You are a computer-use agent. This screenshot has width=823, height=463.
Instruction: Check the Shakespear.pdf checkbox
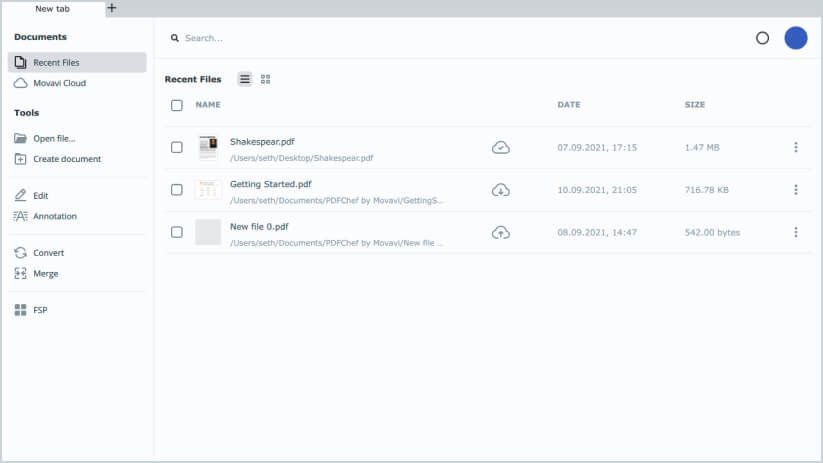point(177,148)
